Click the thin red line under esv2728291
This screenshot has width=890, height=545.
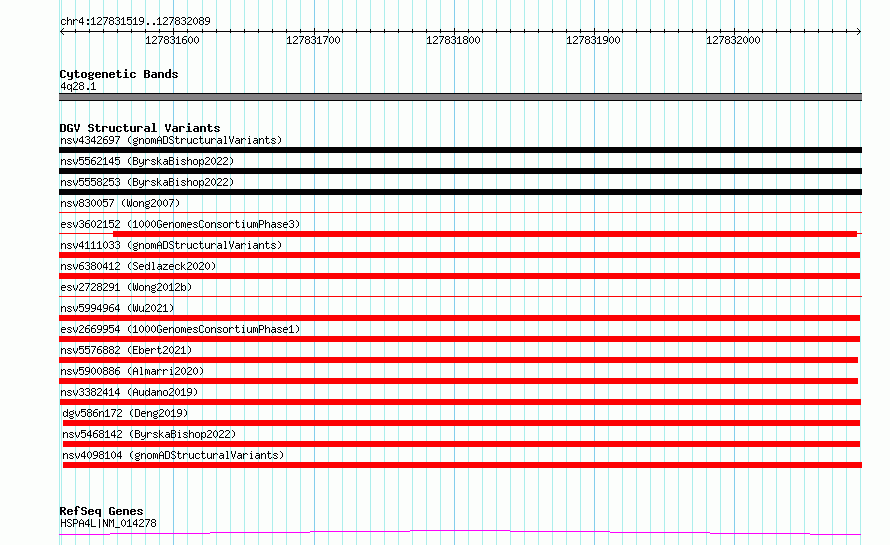460,296
